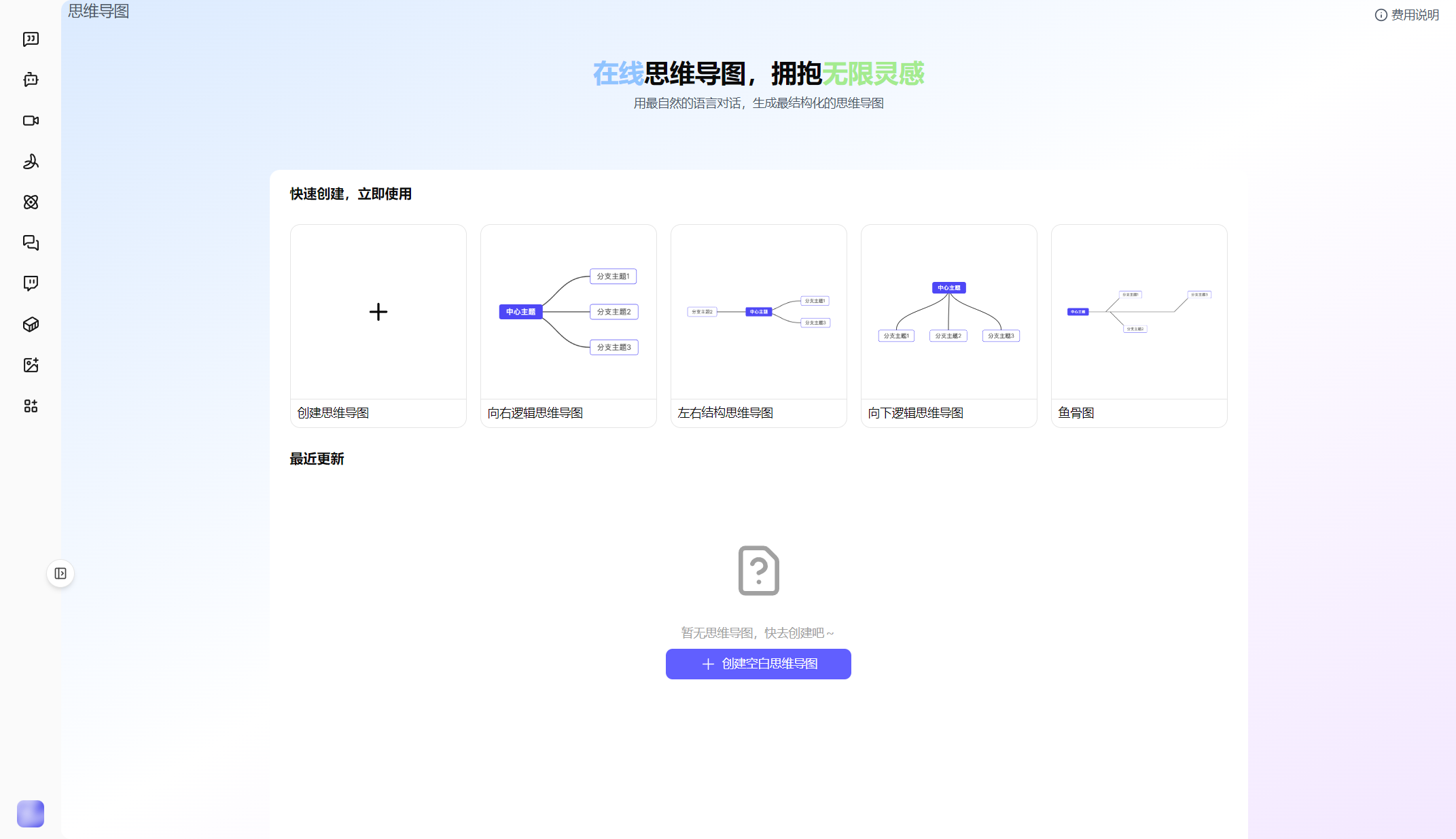1456x839 pixels.
Task: Select the dual chat bubbles tool
Action: [x=30, y=243]
